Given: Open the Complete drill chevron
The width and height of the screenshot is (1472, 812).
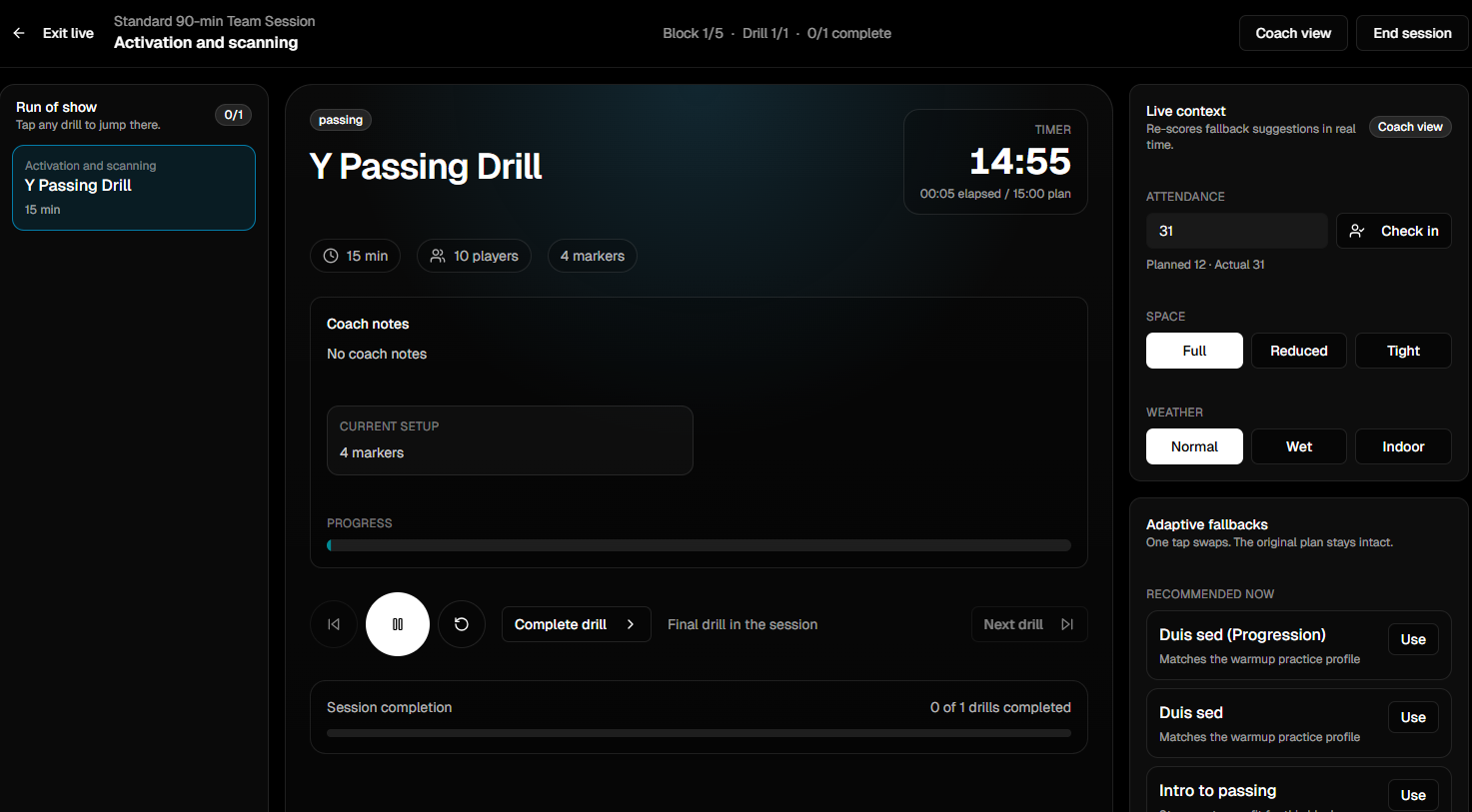Looking at the screenshot, I should (631, 623).
